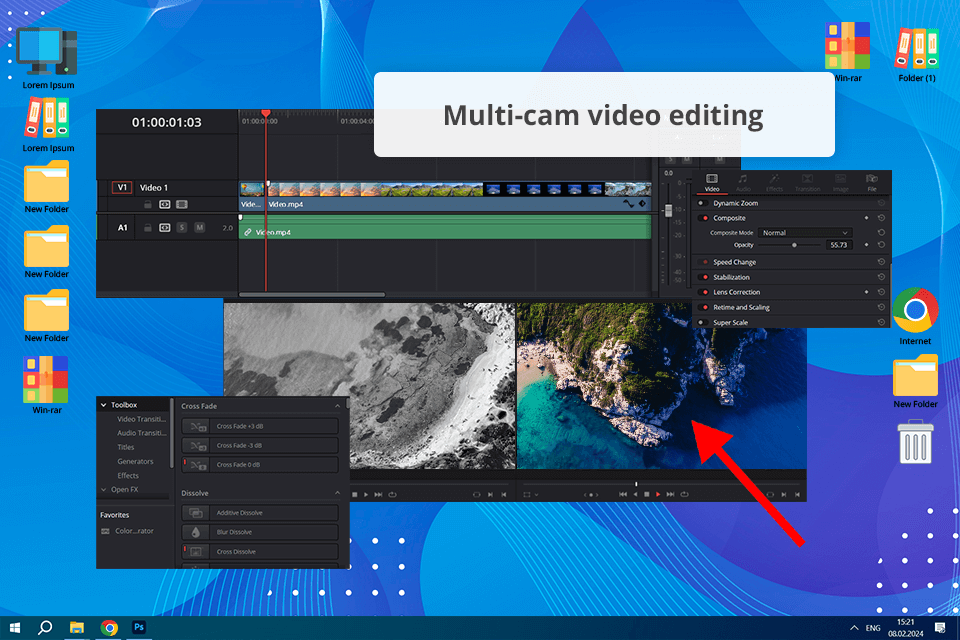Select Cross Fade +3 dB transition
Image resolution: width=960 pixels, height=640 pixels.
point(260,426)
